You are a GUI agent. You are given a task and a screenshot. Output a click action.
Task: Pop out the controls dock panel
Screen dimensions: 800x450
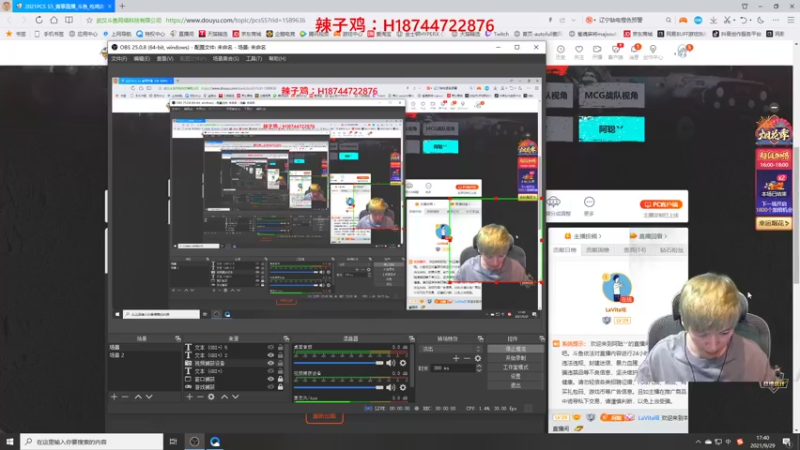click(541, 338)
